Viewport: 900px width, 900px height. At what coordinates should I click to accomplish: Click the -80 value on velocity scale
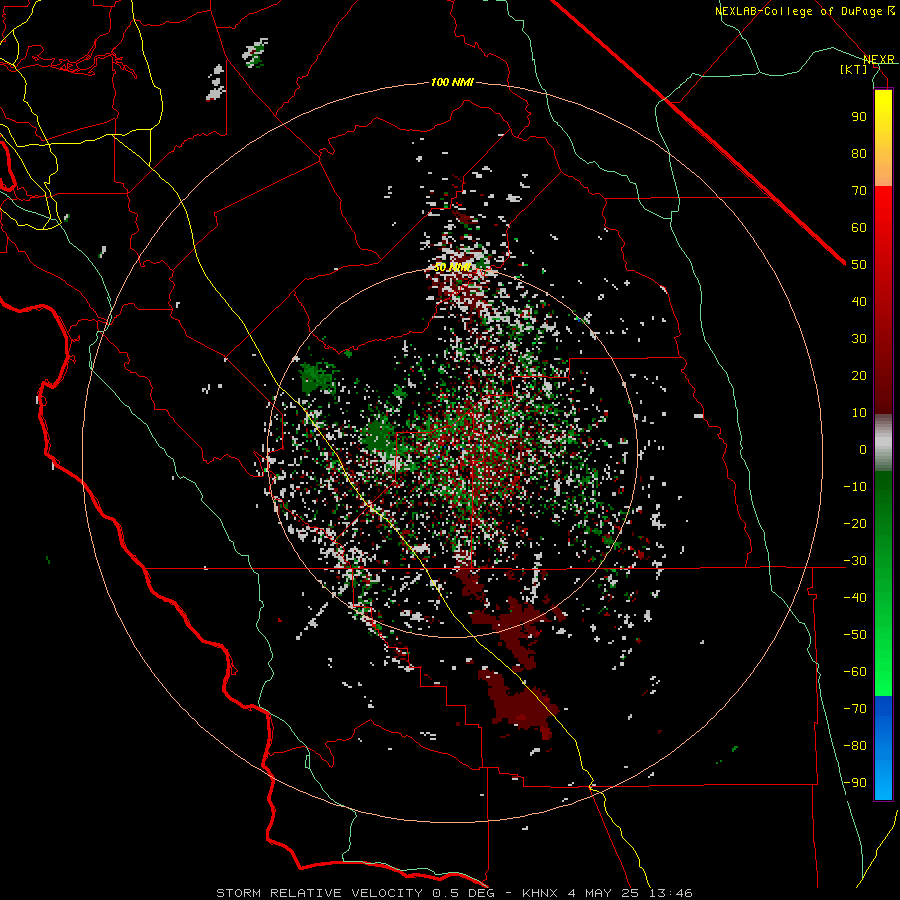tap(855, 746)
